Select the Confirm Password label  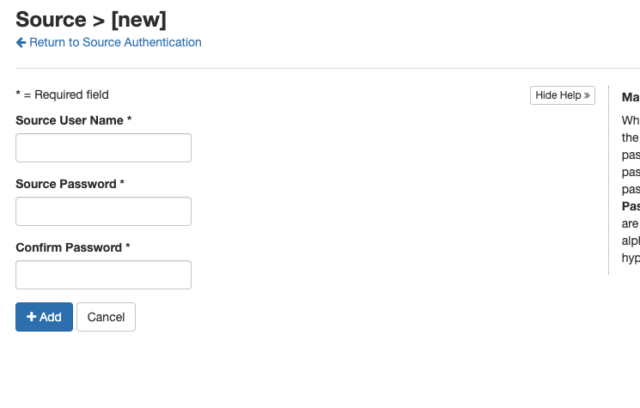point(69,248)
